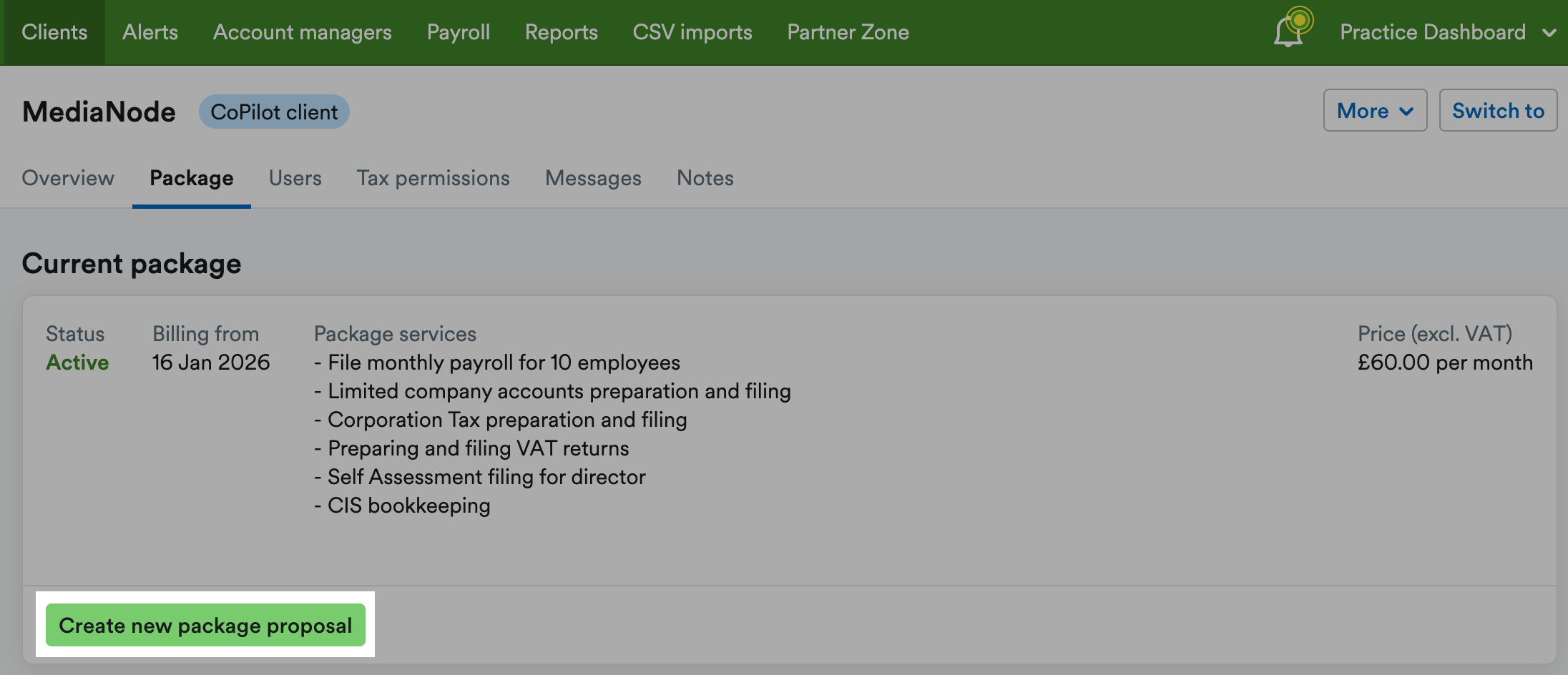Click the Current package heading
The image size is (1568, 675).
click(x=132, y=264)
